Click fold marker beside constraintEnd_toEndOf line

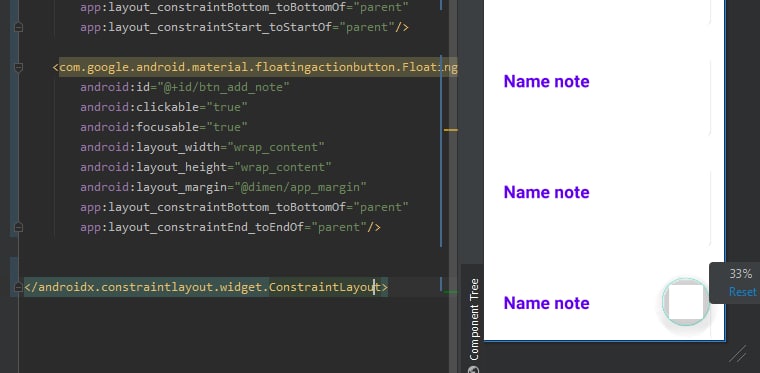coord(18,227)
